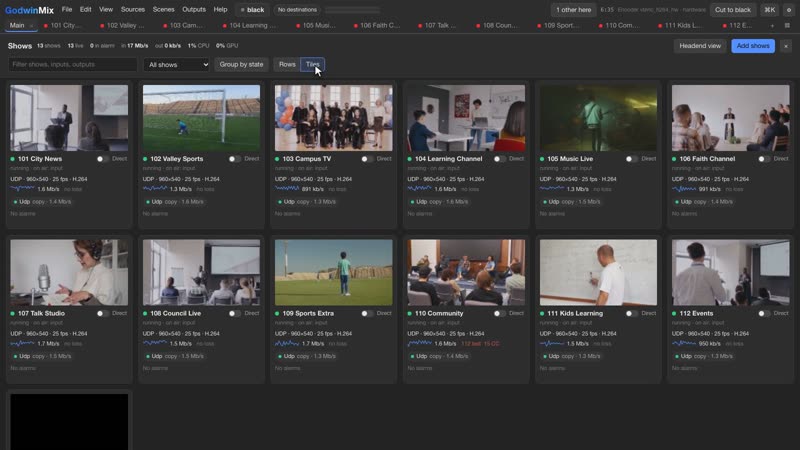Toggle Direct switch for 108 Council Live

[235, 313]
